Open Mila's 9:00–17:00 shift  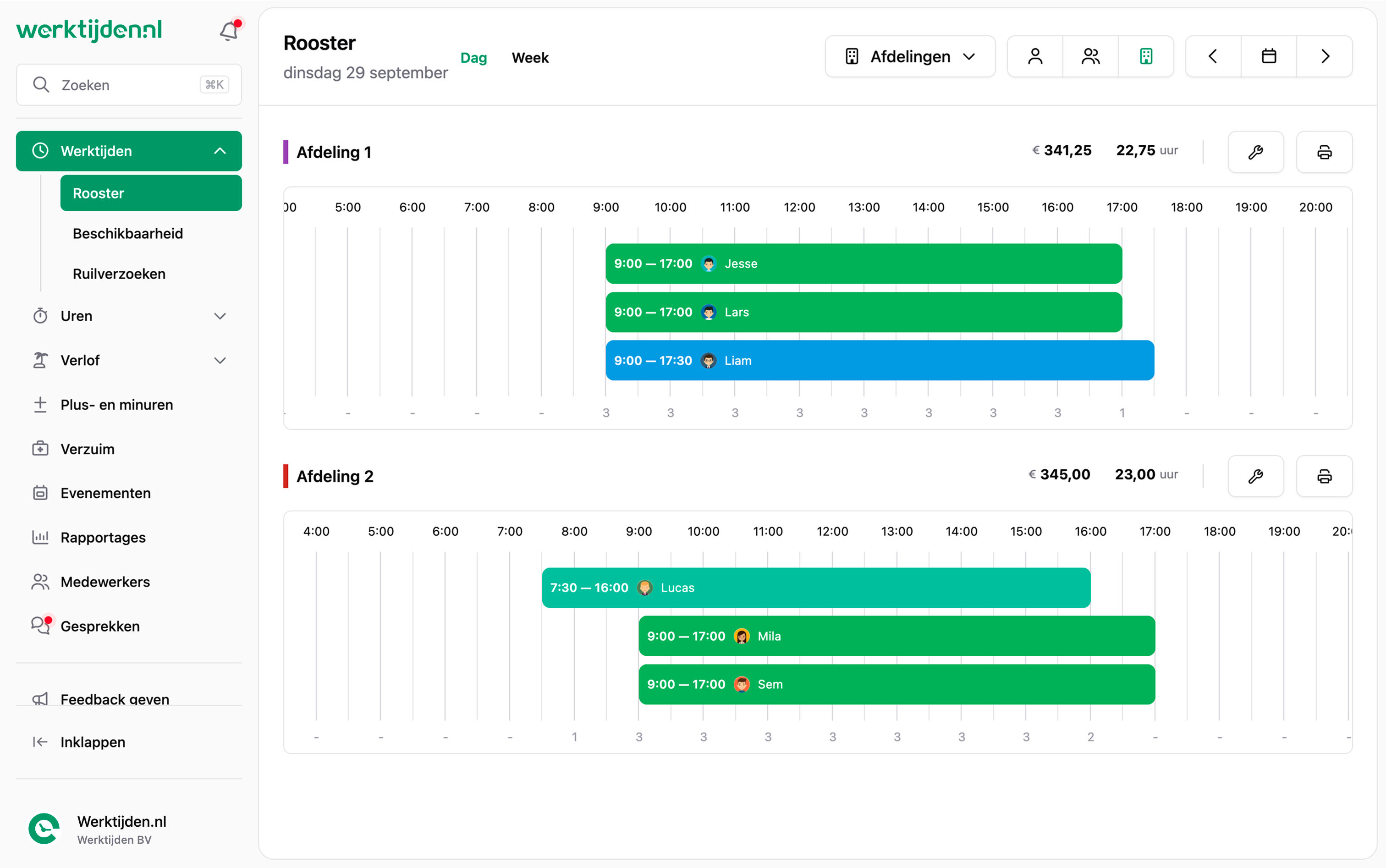897,636
